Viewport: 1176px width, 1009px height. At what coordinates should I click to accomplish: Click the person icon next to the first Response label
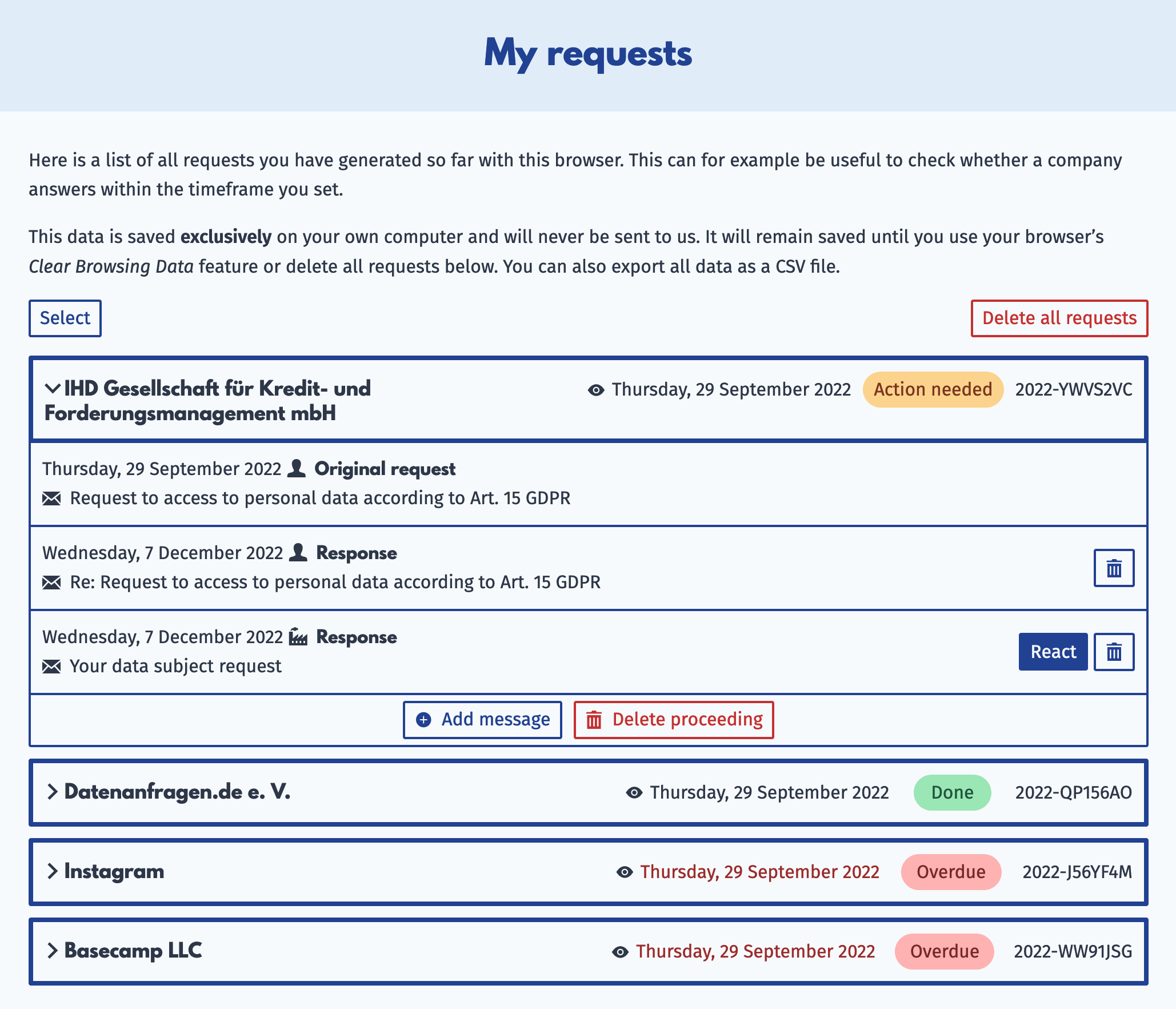pos(298,552)
